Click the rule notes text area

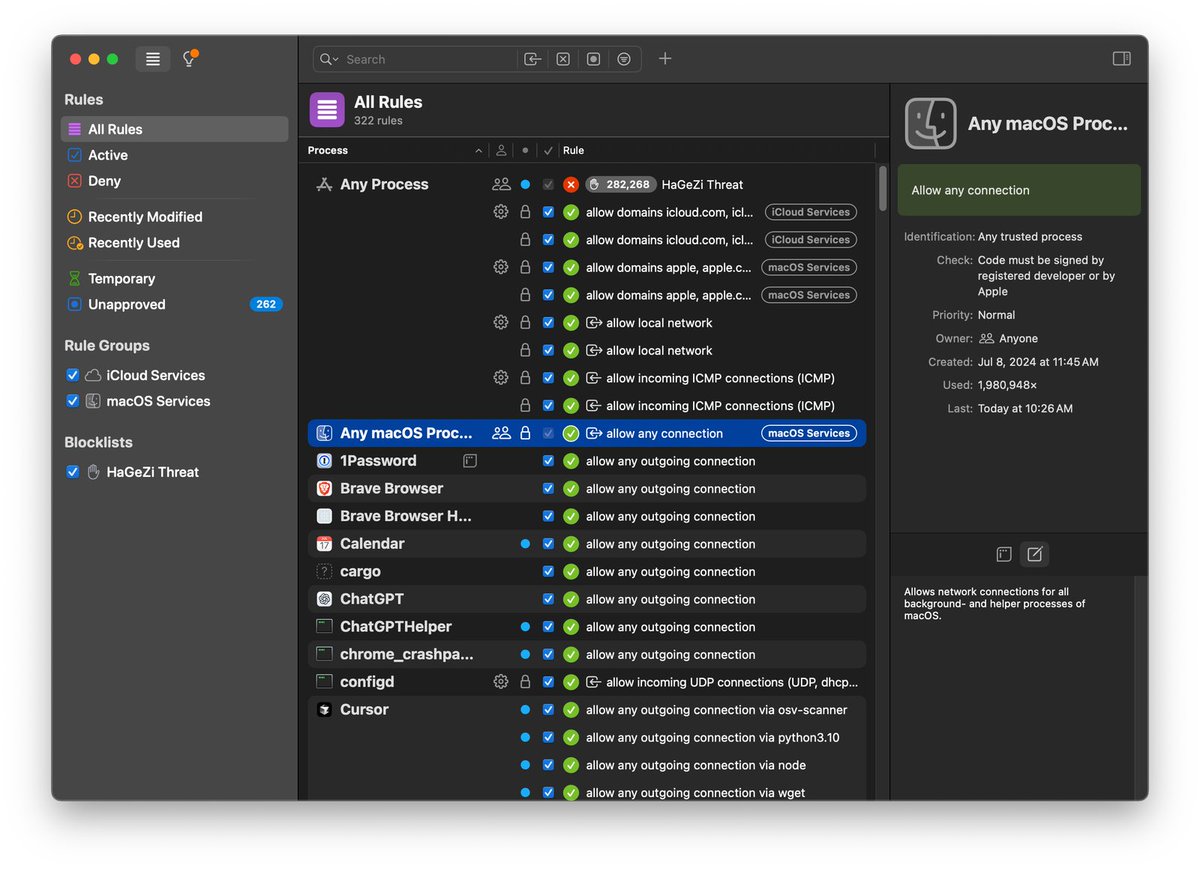[x=1012, y=687]
